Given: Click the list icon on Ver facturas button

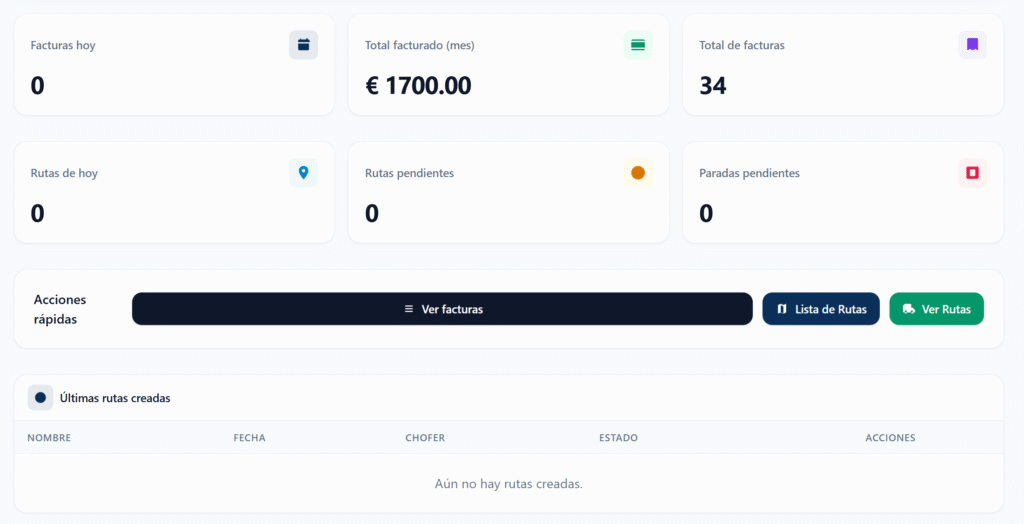Looking at the screenshot, I should click(x=408, y=309).
